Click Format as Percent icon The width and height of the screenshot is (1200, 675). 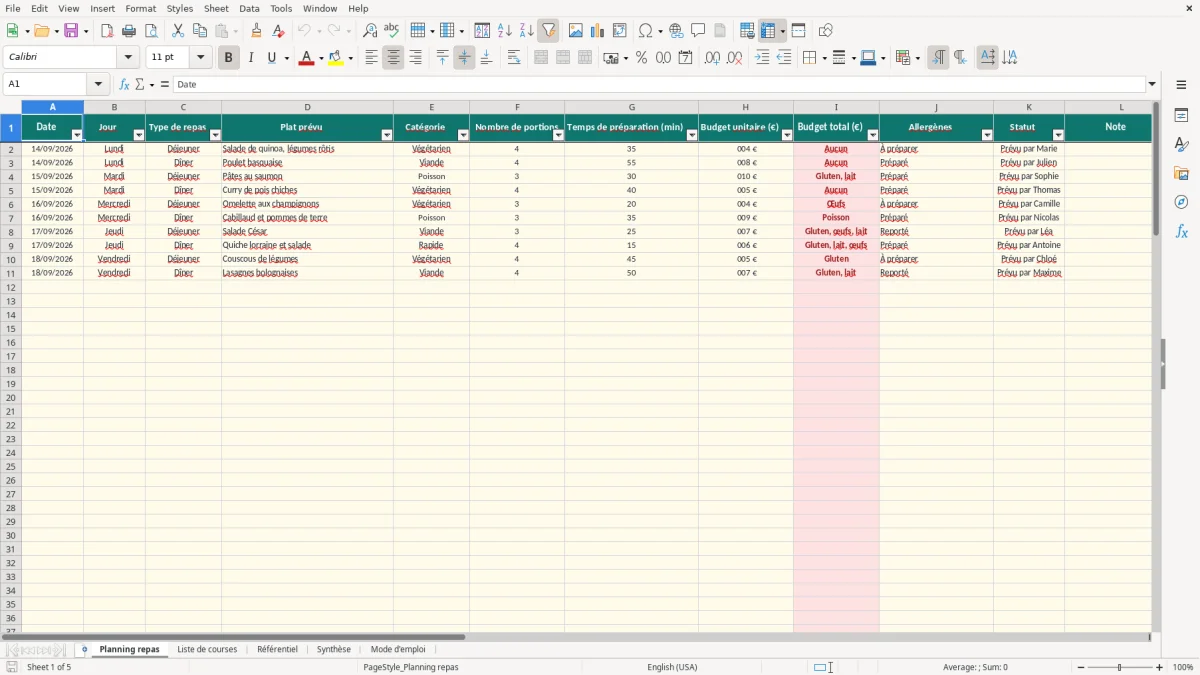[x=641, y=58]
